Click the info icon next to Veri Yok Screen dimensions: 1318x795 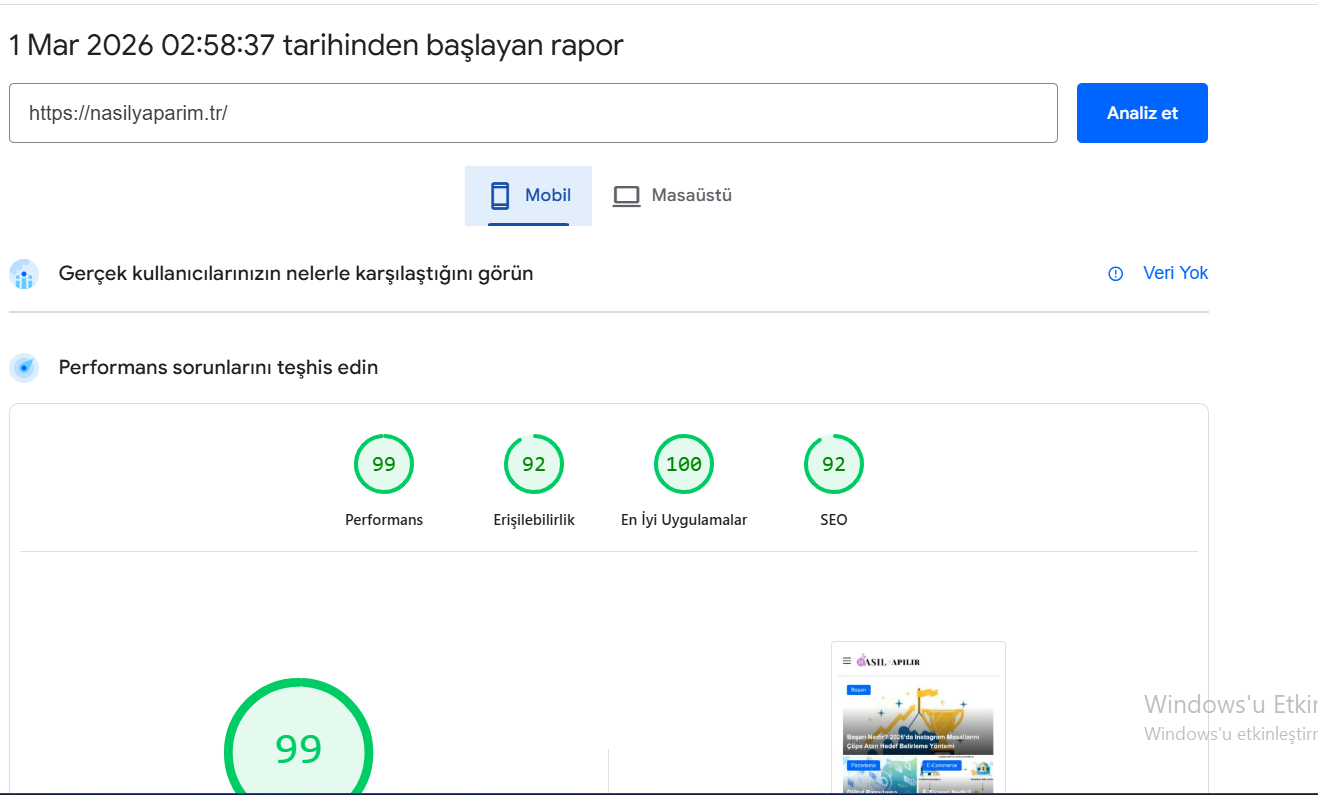pos(1116,274)
